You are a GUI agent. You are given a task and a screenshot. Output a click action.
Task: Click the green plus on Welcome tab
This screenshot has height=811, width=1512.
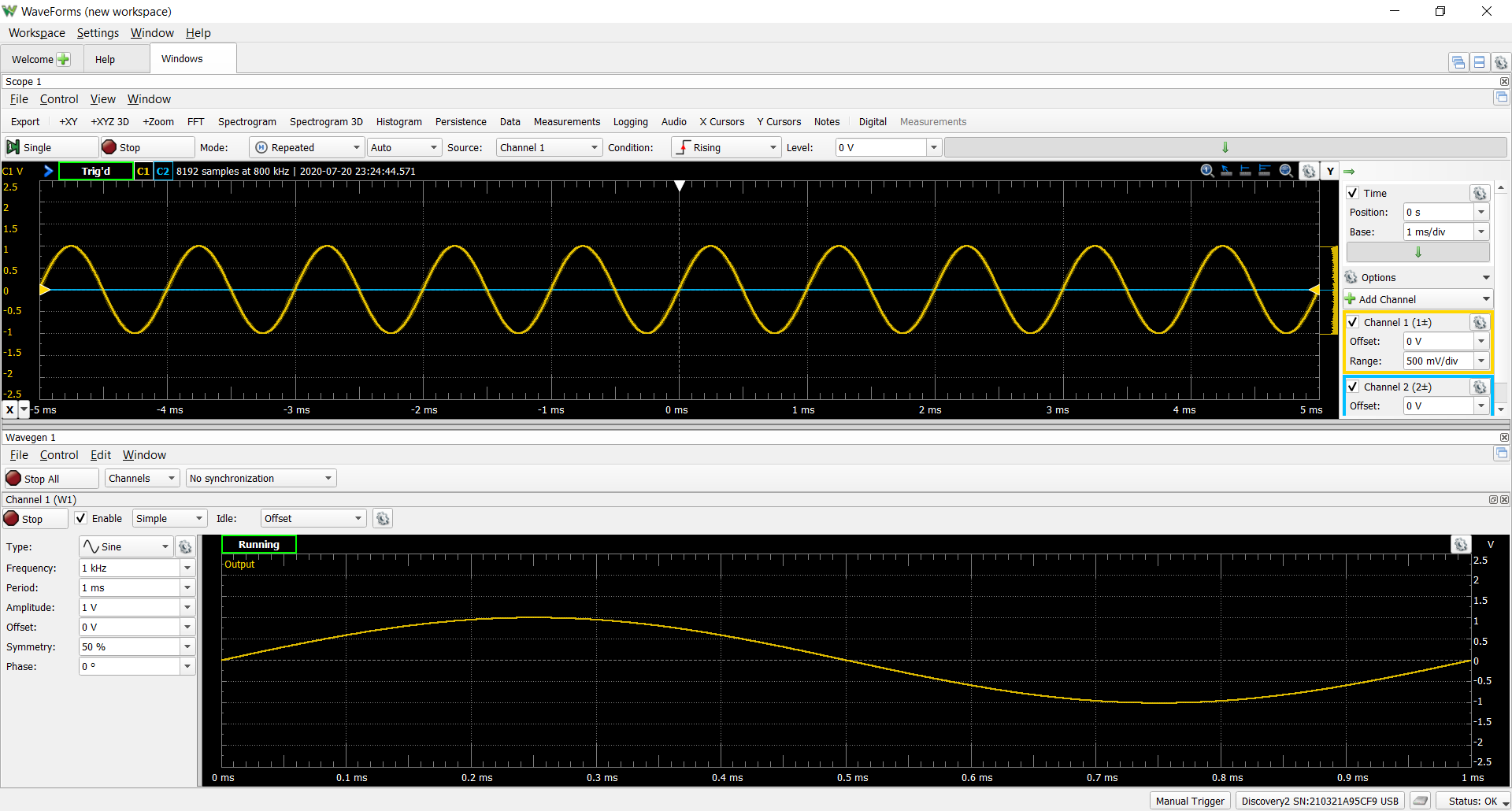click(64, 59)
